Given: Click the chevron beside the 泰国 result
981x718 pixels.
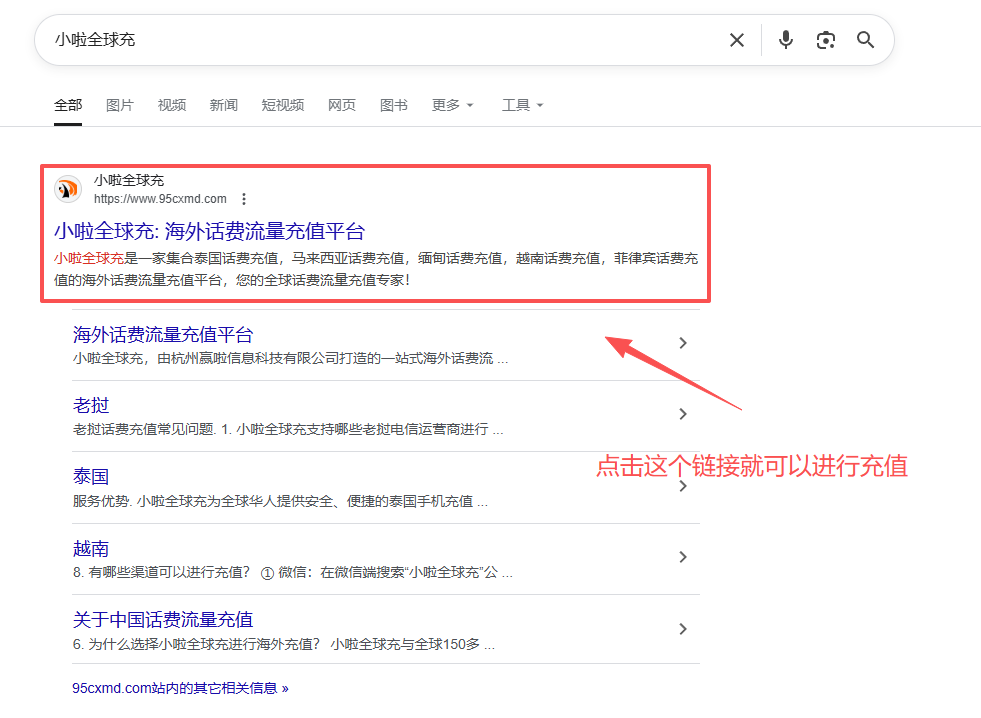Looking at the screenshot, I should pos(683,484).
